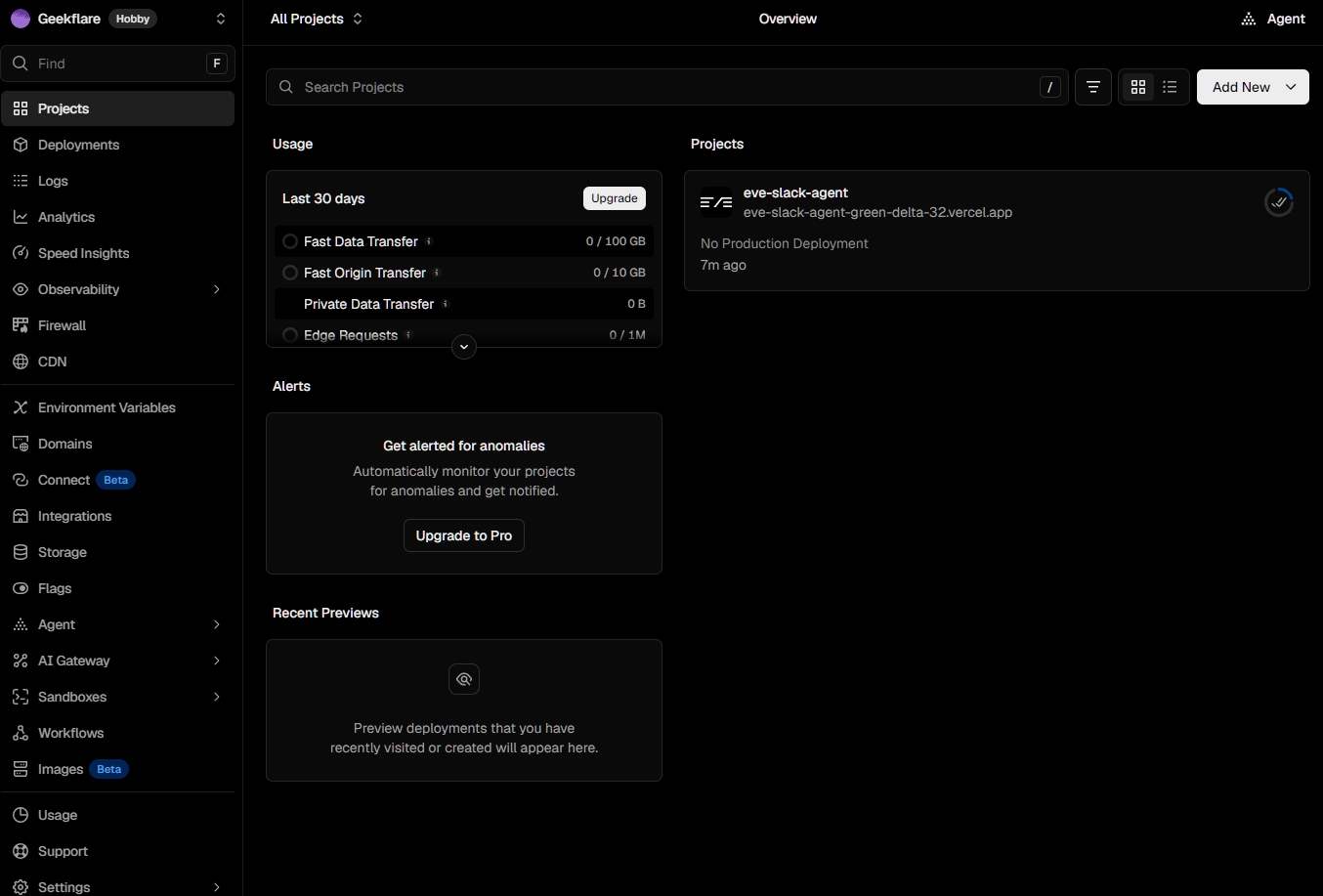1323x896 pixels.
Task: Click the Edge Requests usage row
Action: [x=464, y=334]
